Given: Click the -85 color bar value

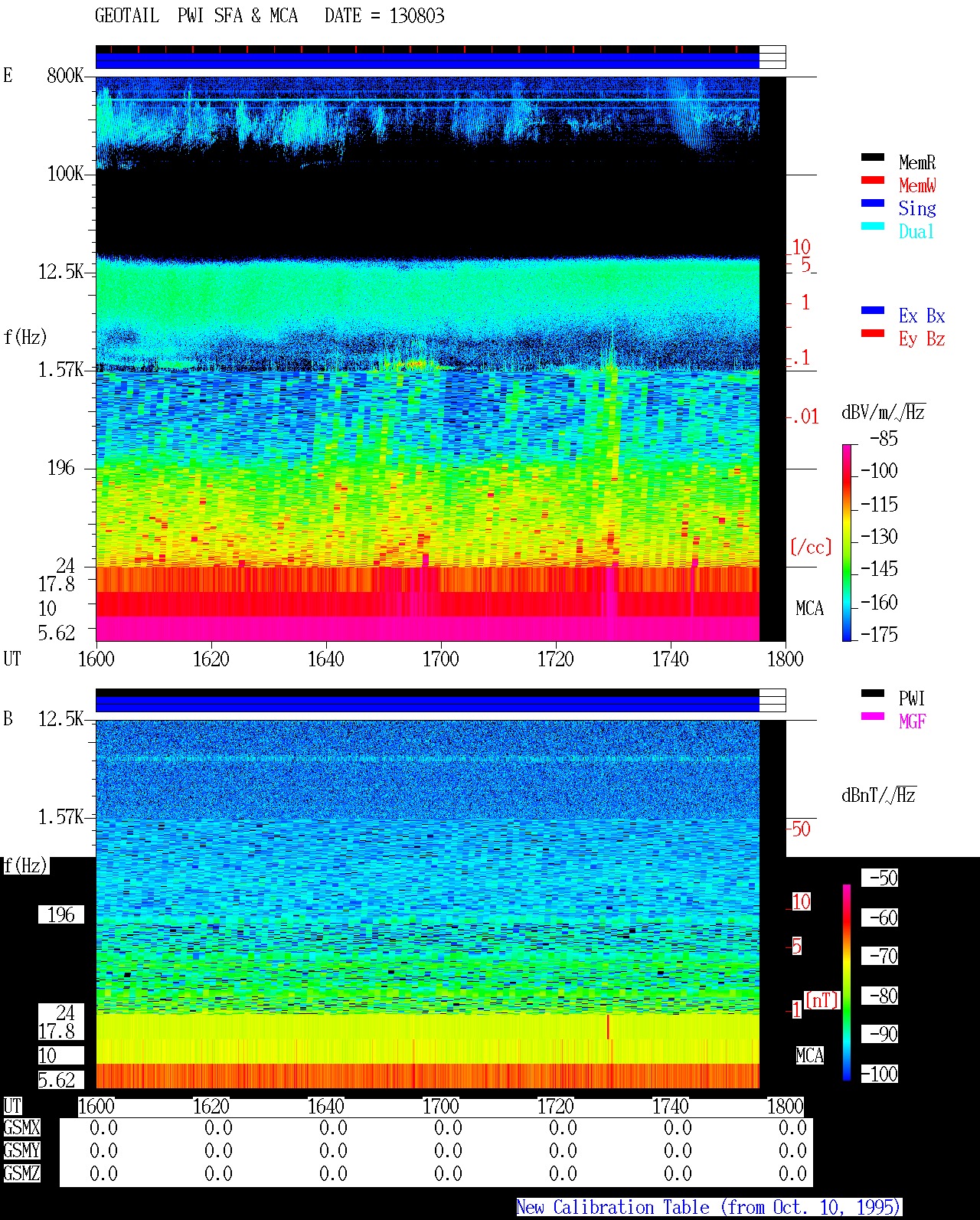Looking at the screenshot, I should click(x=884, y=440).
